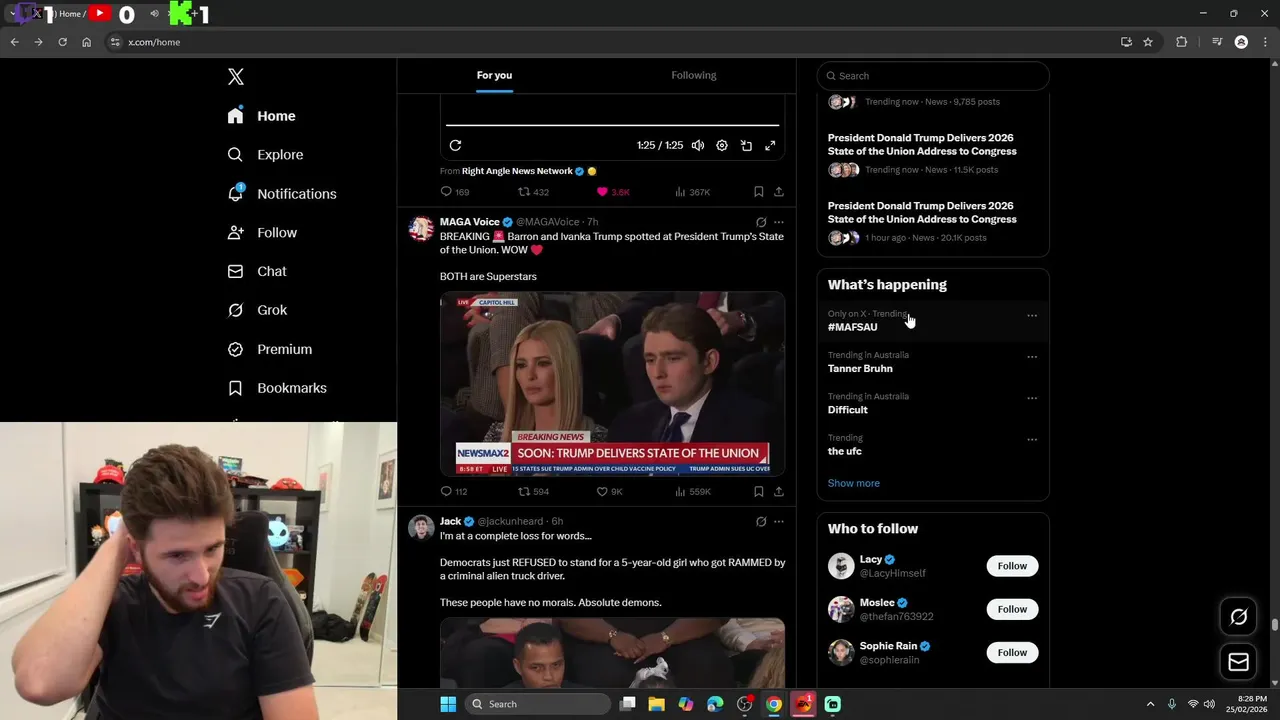The height and width of the screenshot is (720, 1280).
Task: Open the Explore section
Action: coord(266,155)
